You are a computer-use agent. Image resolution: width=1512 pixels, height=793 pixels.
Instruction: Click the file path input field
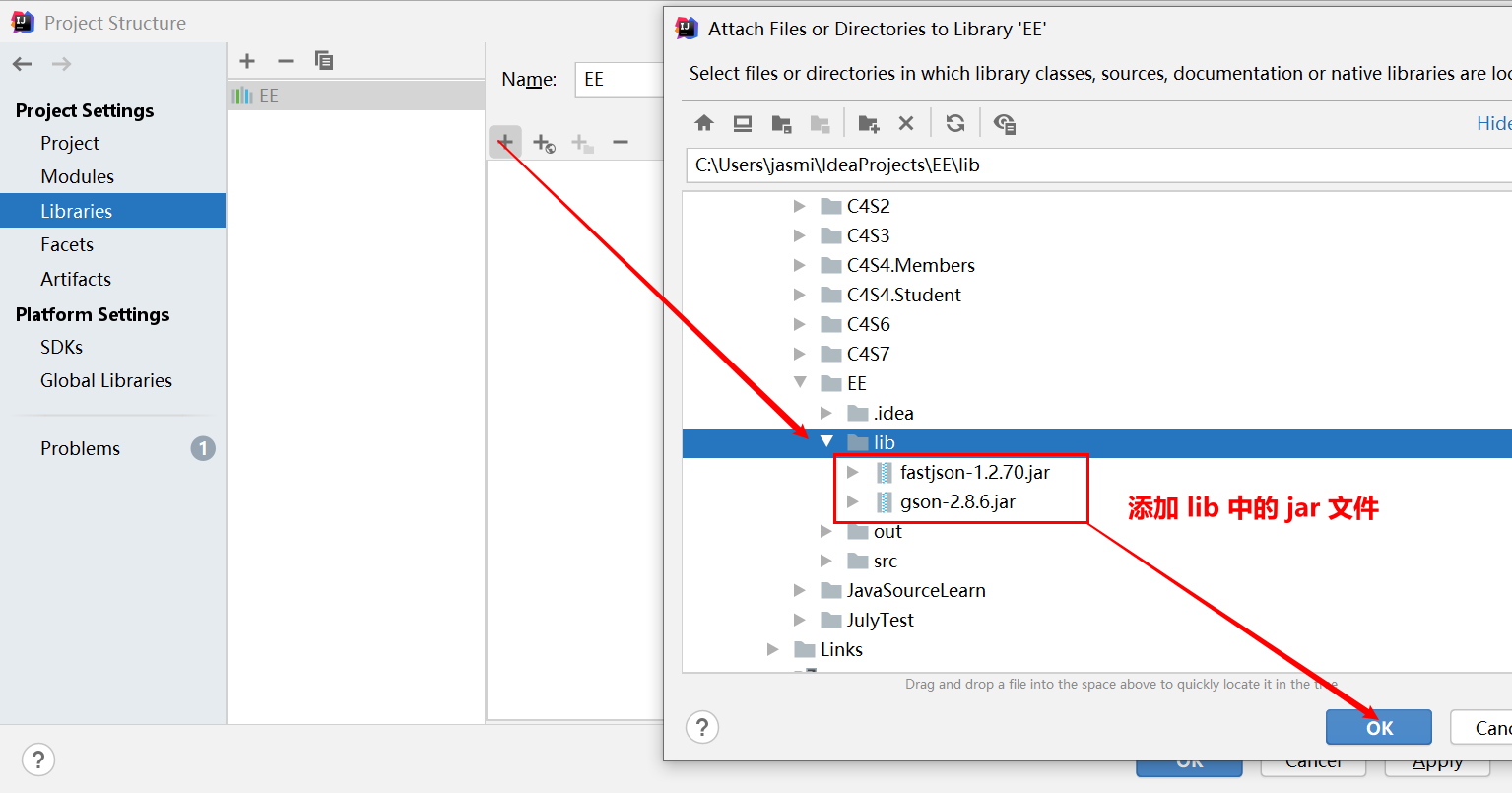(1098, 165)
